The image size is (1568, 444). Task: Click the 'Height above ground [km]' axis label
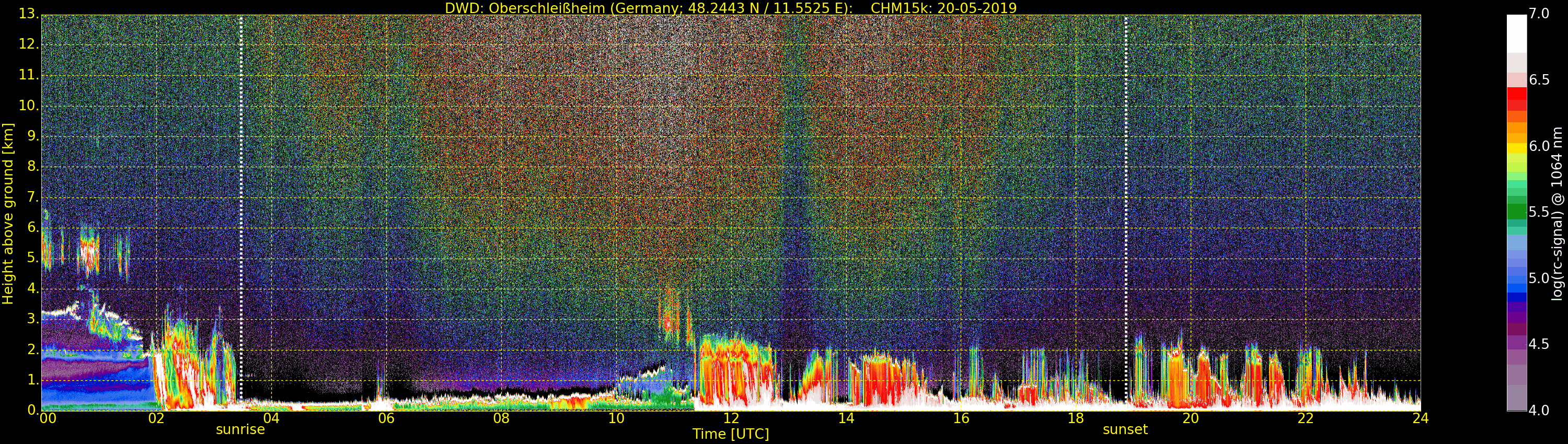click(8, 213)
